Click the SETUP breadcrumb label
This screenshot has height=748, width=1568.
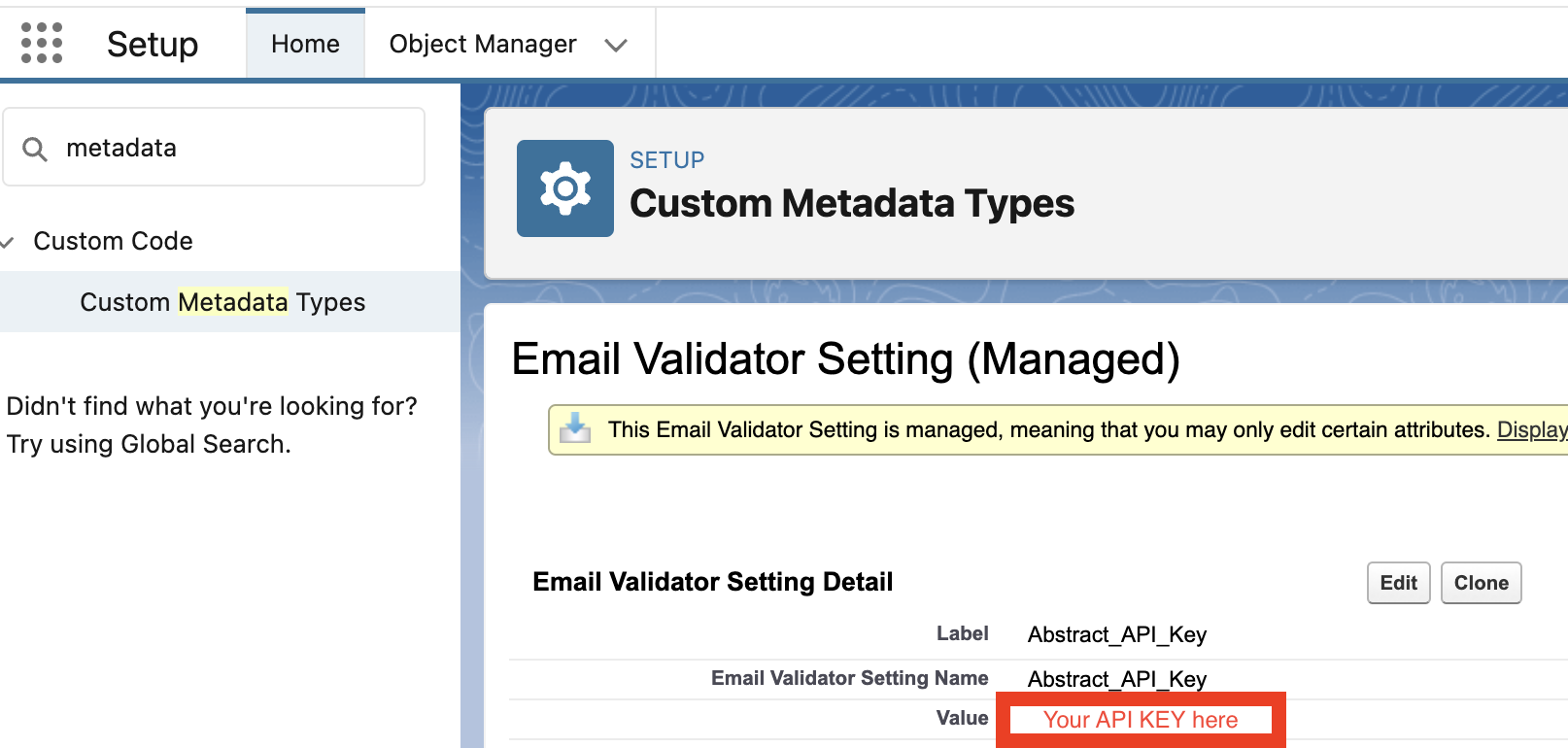tap(667, 160)
